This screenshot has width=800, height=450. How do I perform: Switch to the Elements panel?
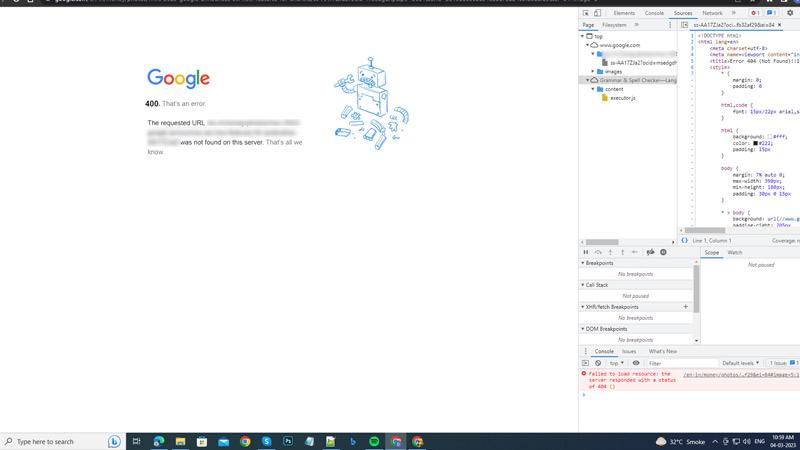[624, 13]
